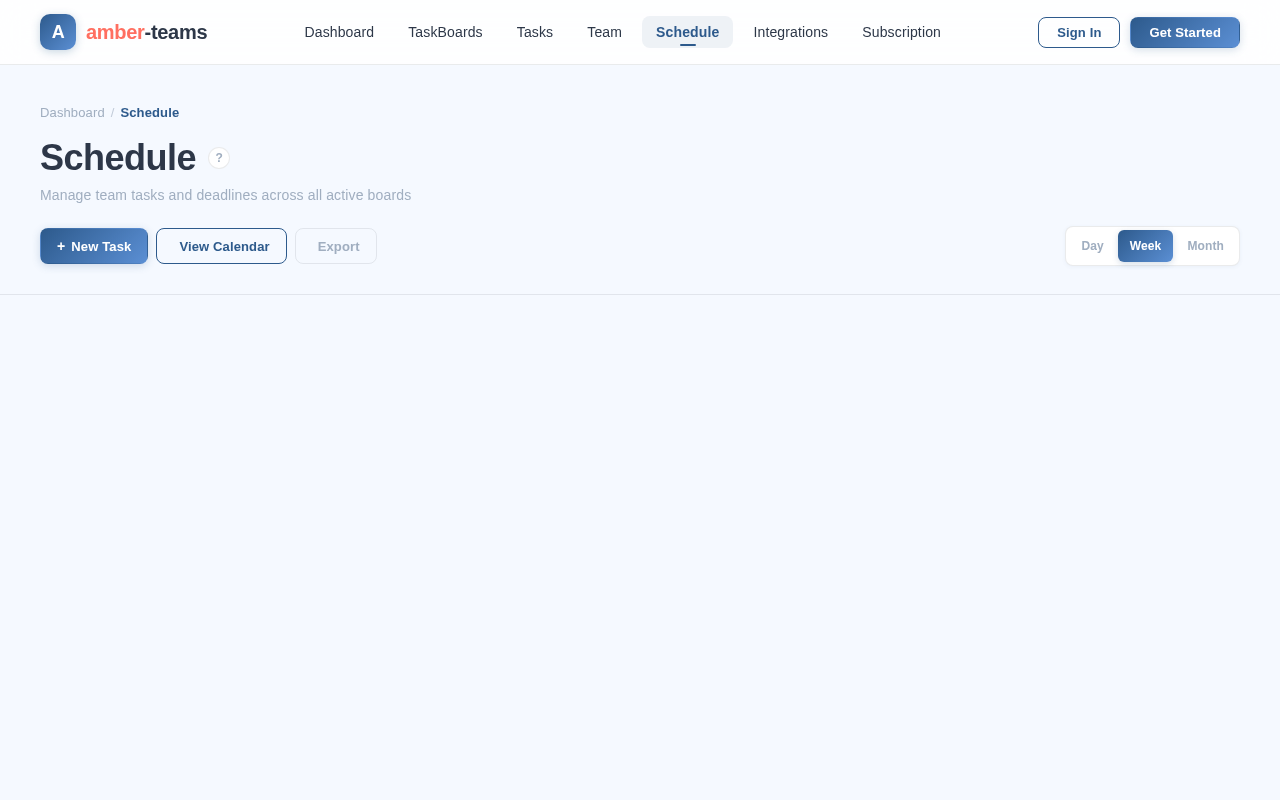1280x800 pixels.
Task: Click the Sign In button
Action: [1079, 32]
